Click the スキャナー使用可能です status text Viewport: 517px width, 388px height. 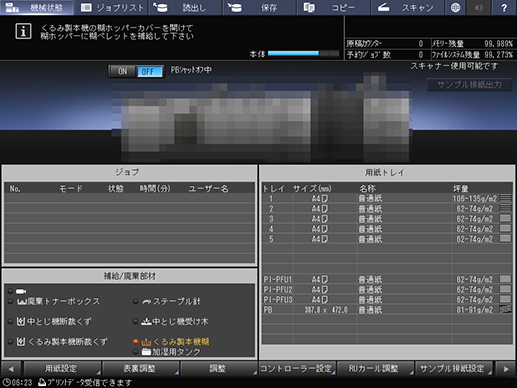pyautogui.click(x=454, y=66)
